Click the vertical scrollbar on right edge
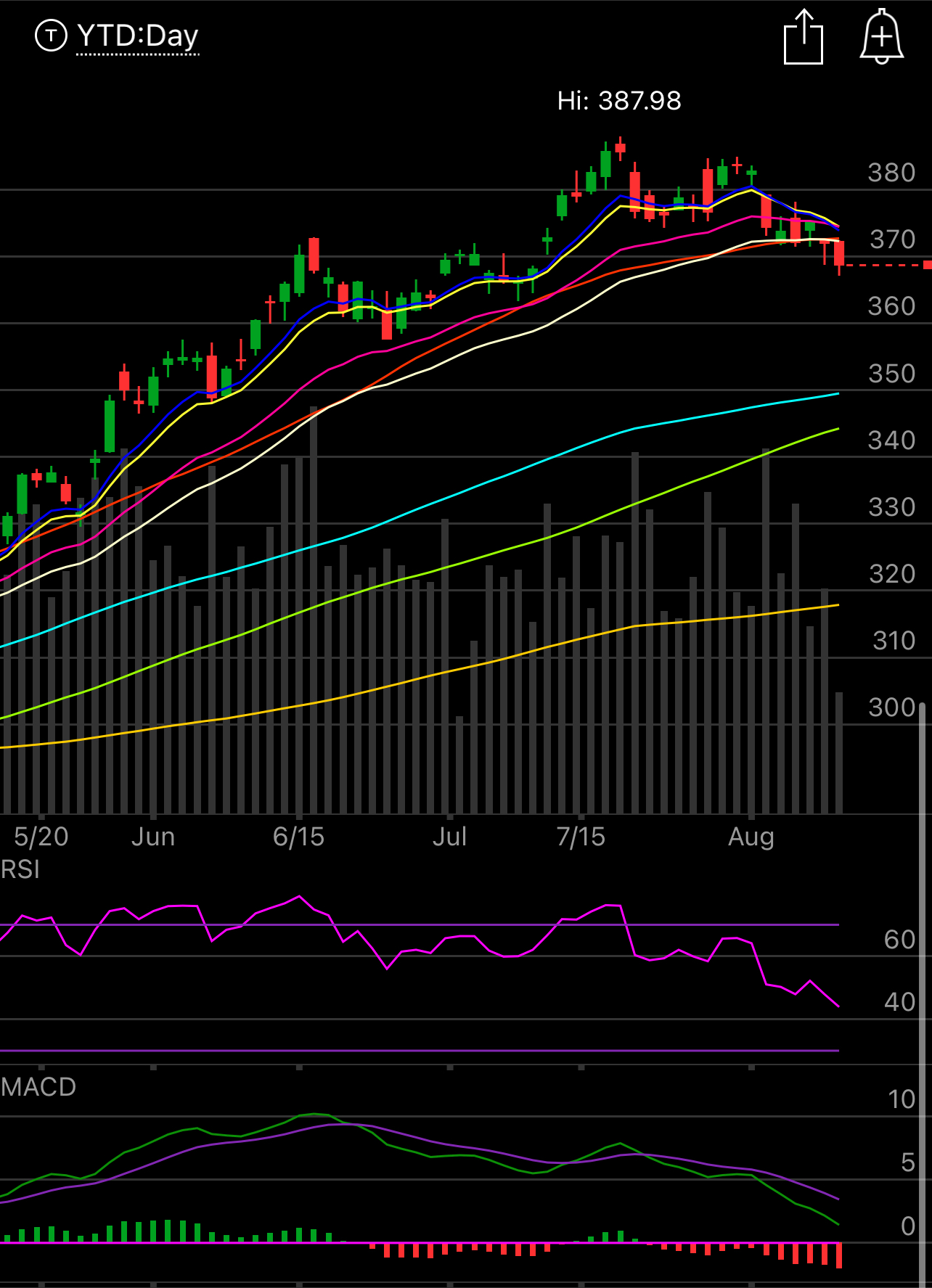The width and height of the screenshot is (932, 1288). [x=923, y=994]
